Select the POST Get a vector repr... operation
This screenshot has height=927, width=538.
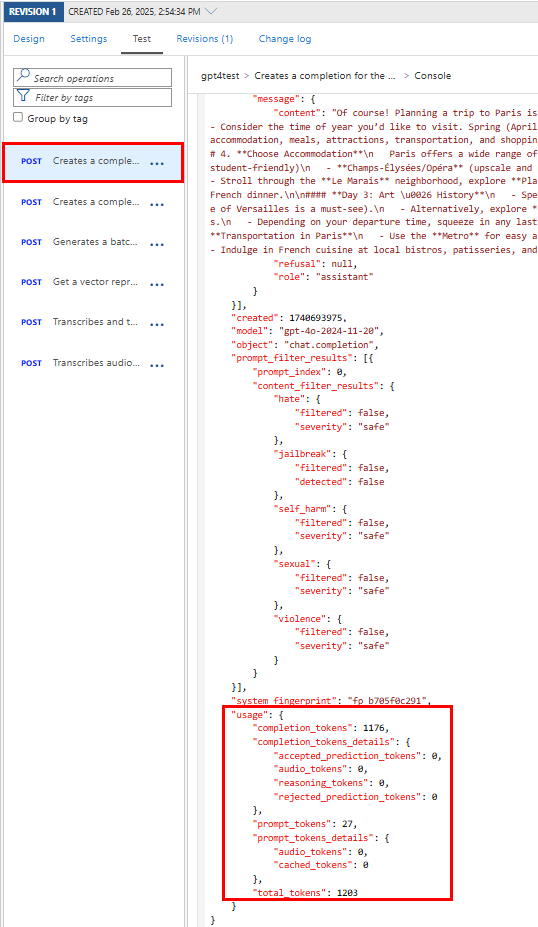coord(93,282)
